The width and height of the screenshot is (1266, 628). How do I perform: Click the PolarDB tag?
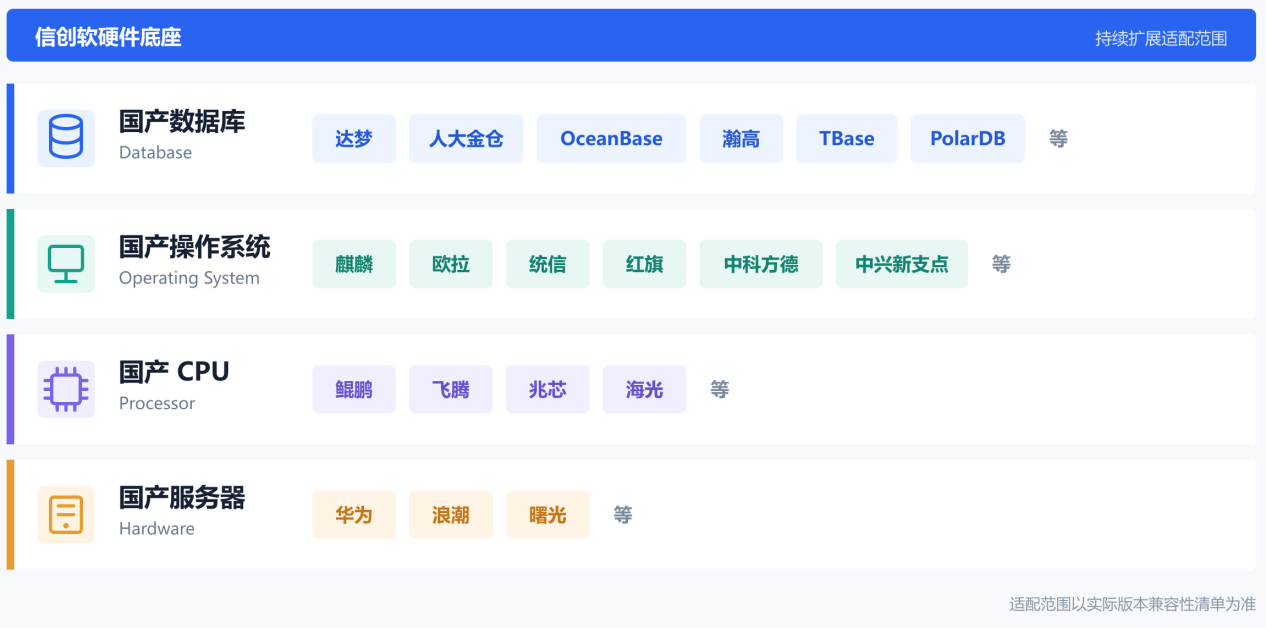point(968,139)
